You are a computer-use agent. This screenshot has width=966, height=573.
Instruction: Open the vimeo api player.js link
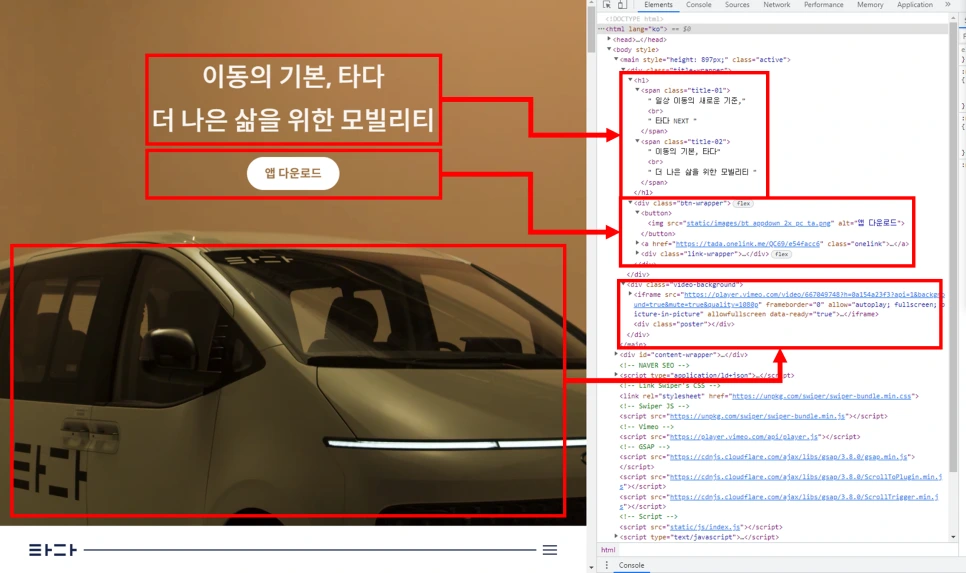click(x=744, y=437)
